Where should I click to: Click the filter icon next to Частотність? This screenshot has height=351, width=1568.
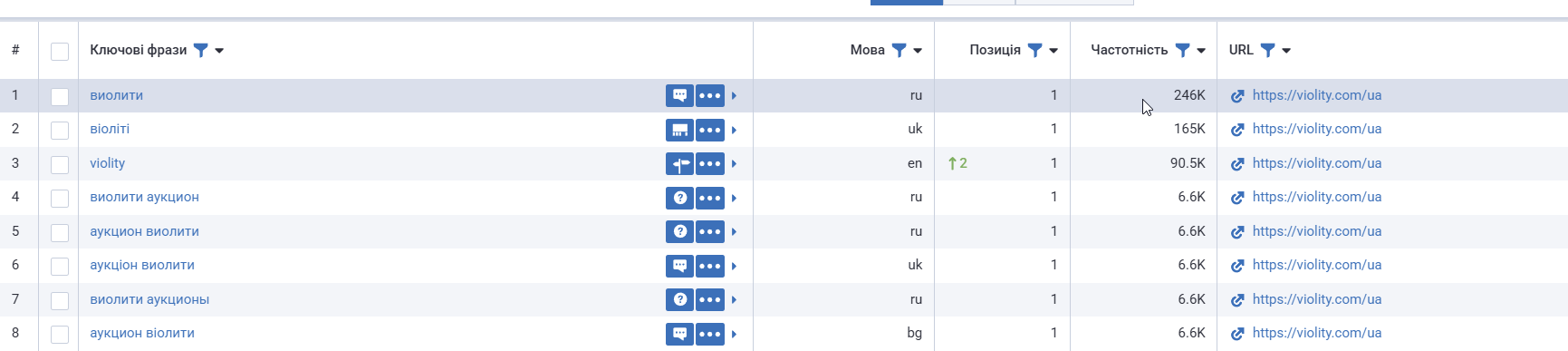click(x=1182, y=50)
